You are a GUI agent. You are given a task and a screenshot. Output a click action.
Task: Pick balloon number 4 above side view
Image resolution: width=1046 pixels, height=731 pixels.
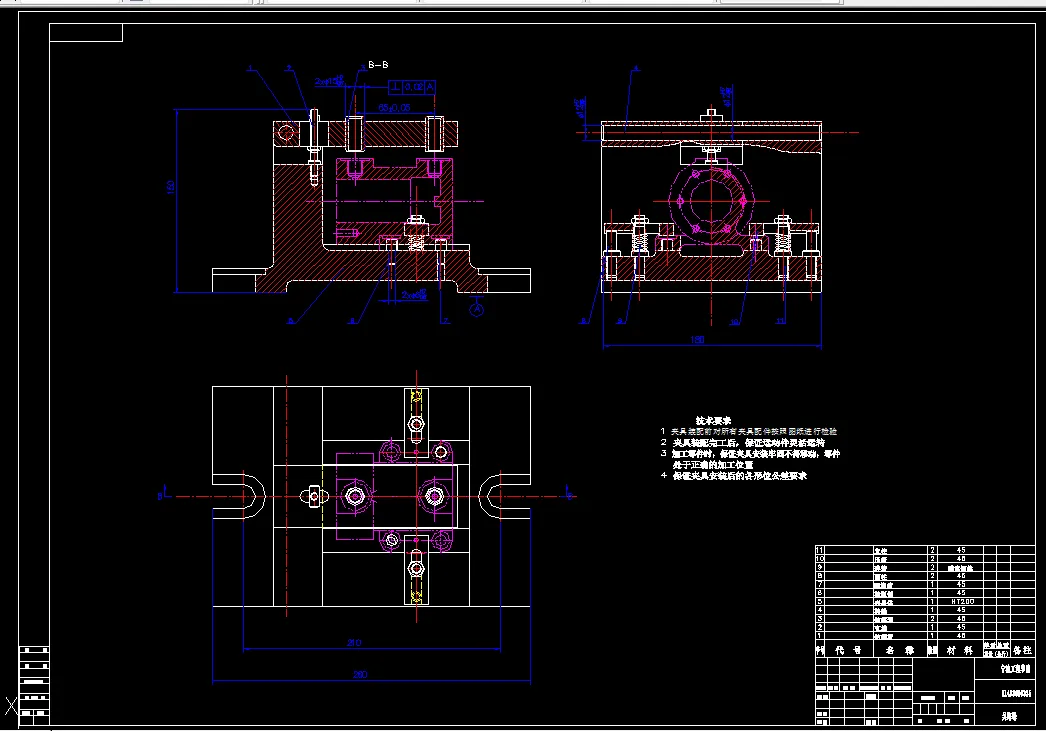635,68
